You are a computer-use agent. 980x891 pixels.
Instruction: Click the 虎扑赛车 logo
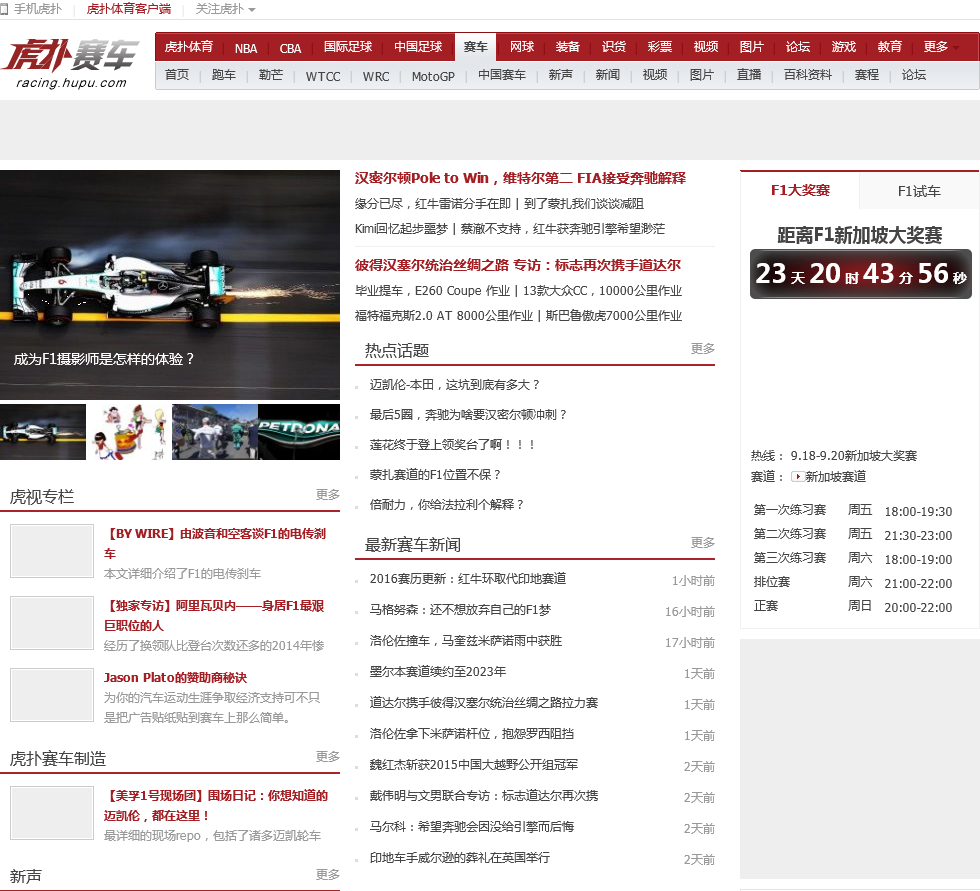70,64
